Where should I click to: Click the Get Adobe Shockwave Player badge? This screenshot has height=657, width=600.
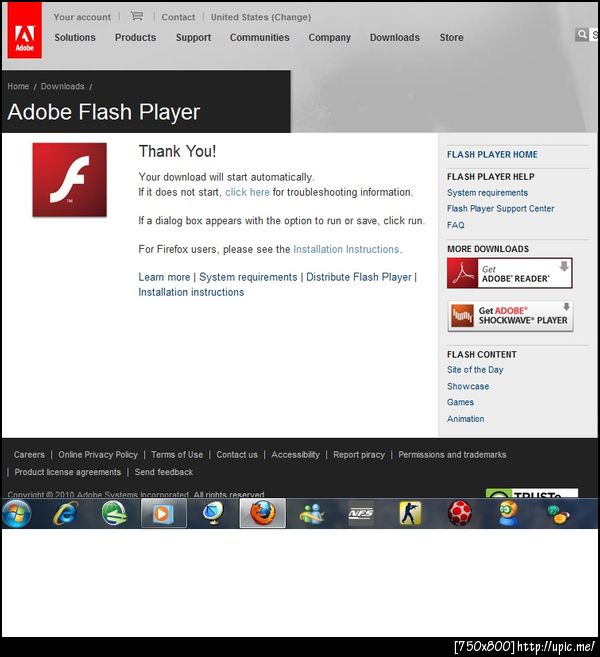pos(510,316)
